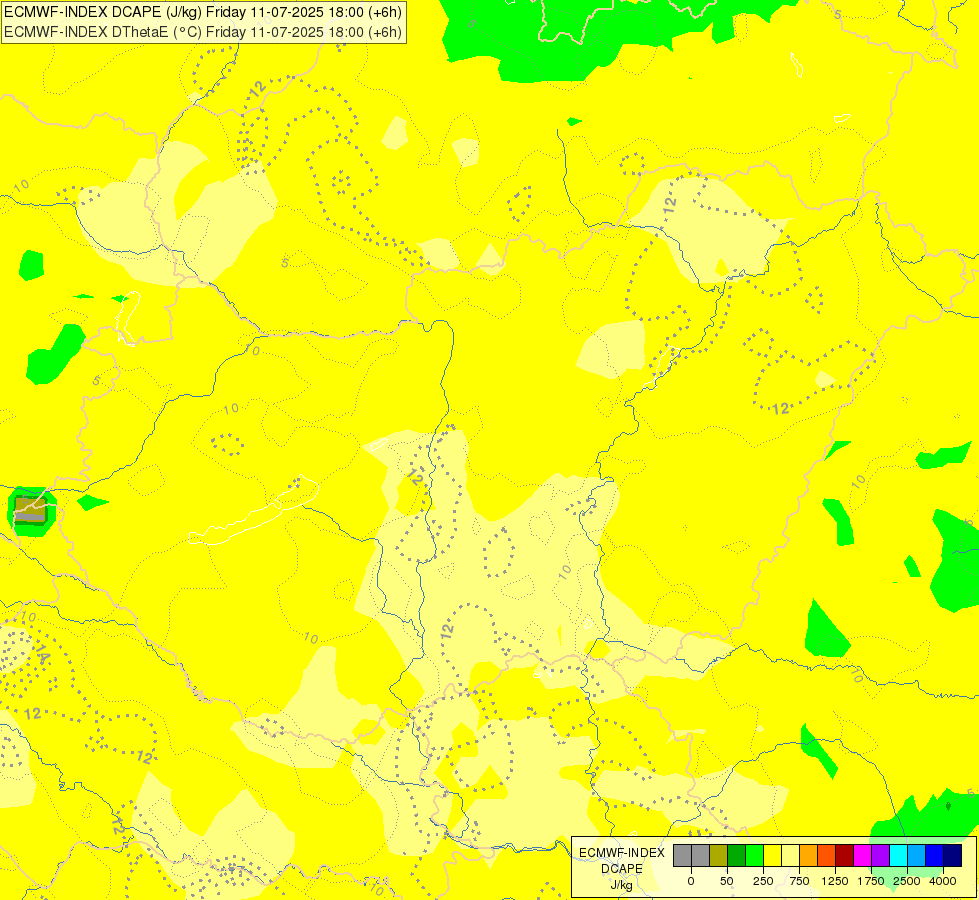Click the legend value 250
The image size is (979, 900).
click(763, 881)
